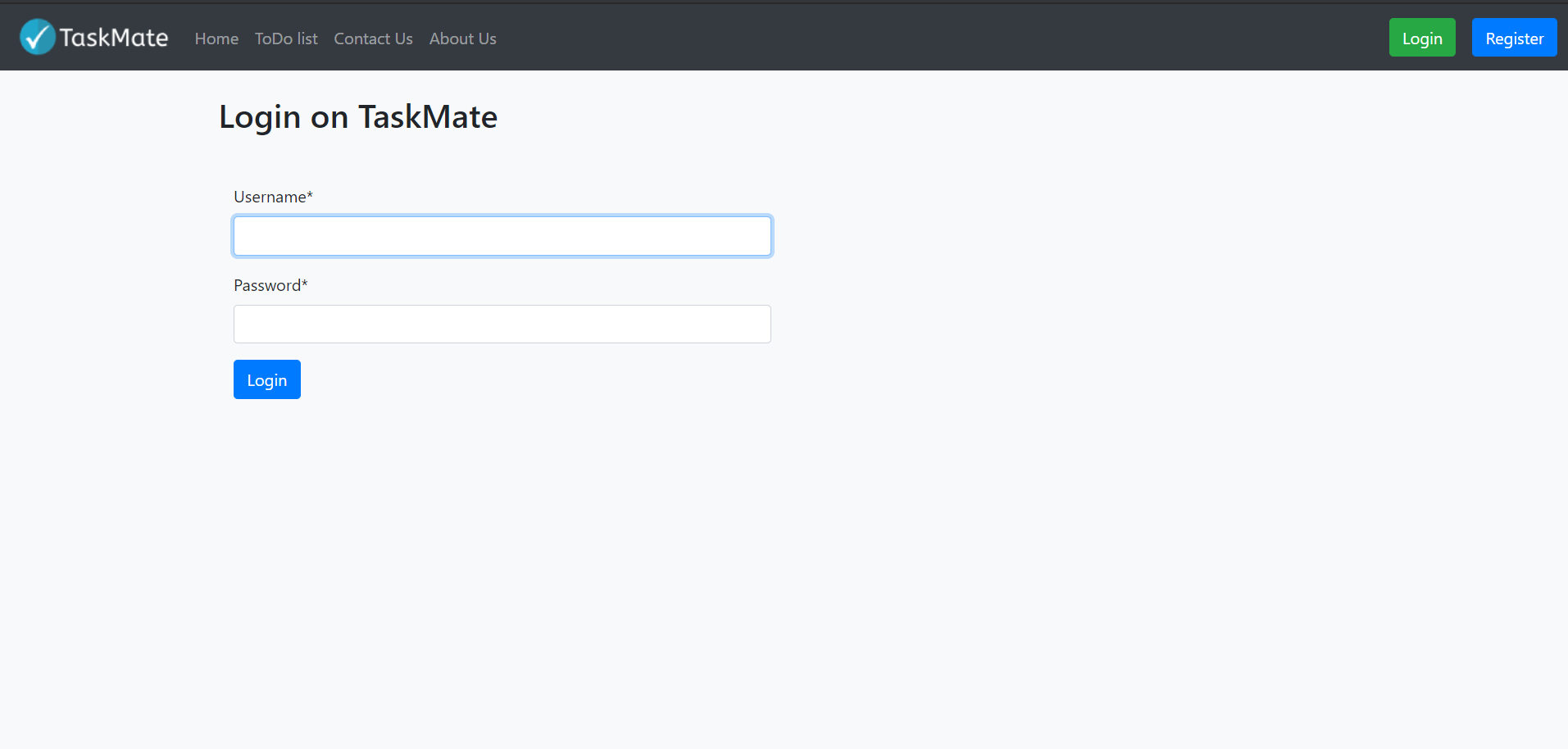Open the Contact Us page
Viewport: 1568px width, 749px height.
(373, 39)
